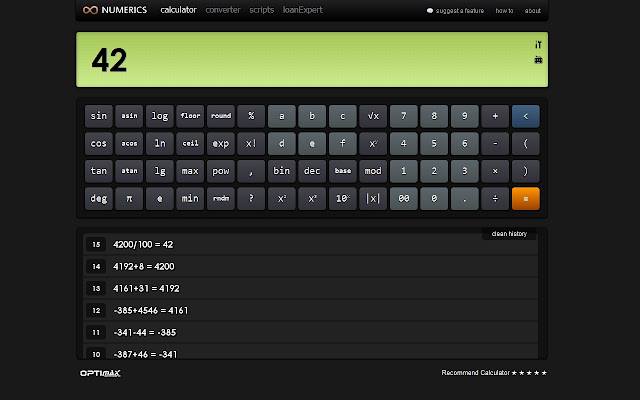Open the loanExpert tab
This screenshot has height=400, width=640.
coord(302,10)
